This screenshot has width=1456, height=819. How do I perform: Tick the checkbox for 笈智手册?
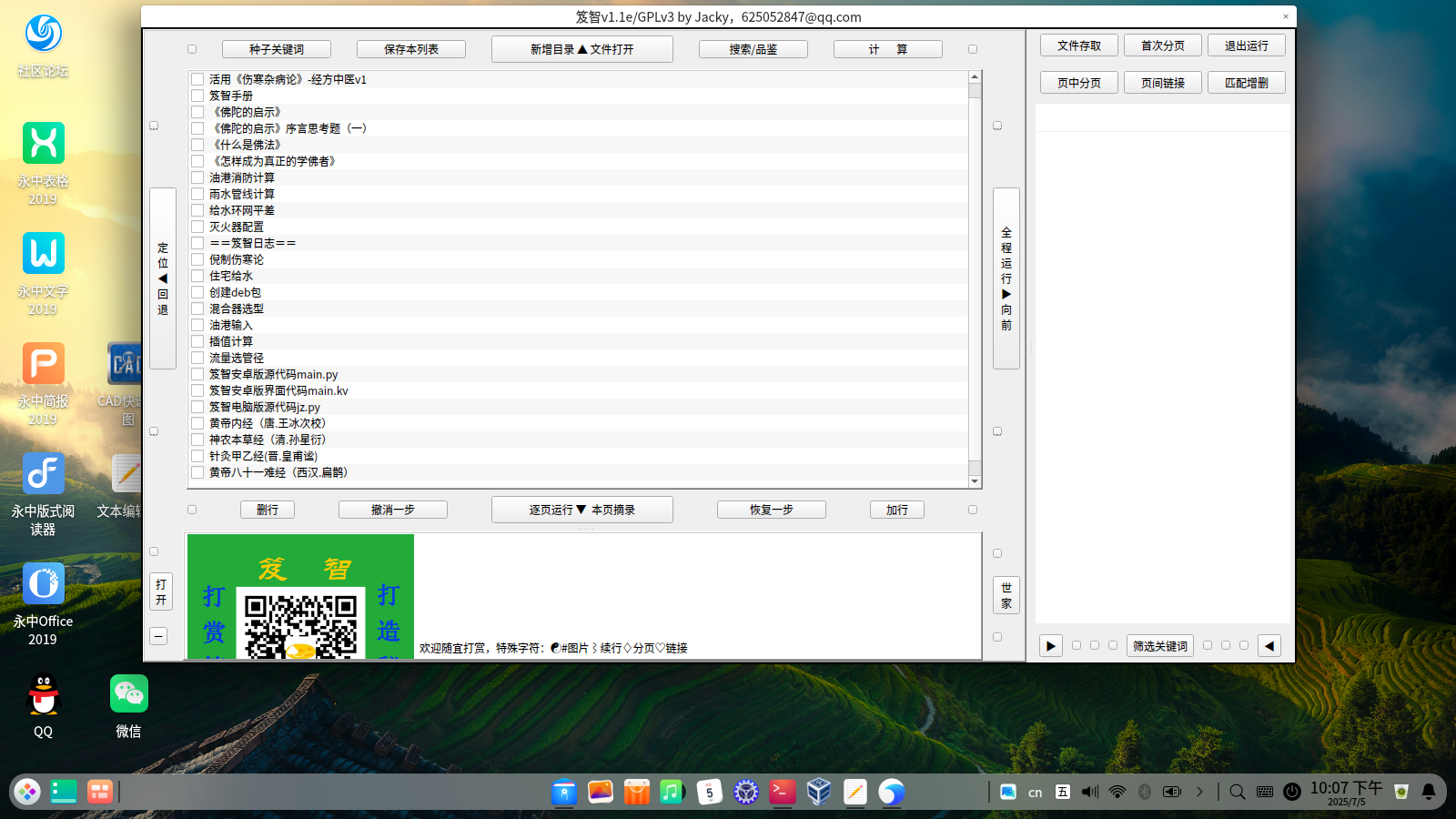coord(197,96)
